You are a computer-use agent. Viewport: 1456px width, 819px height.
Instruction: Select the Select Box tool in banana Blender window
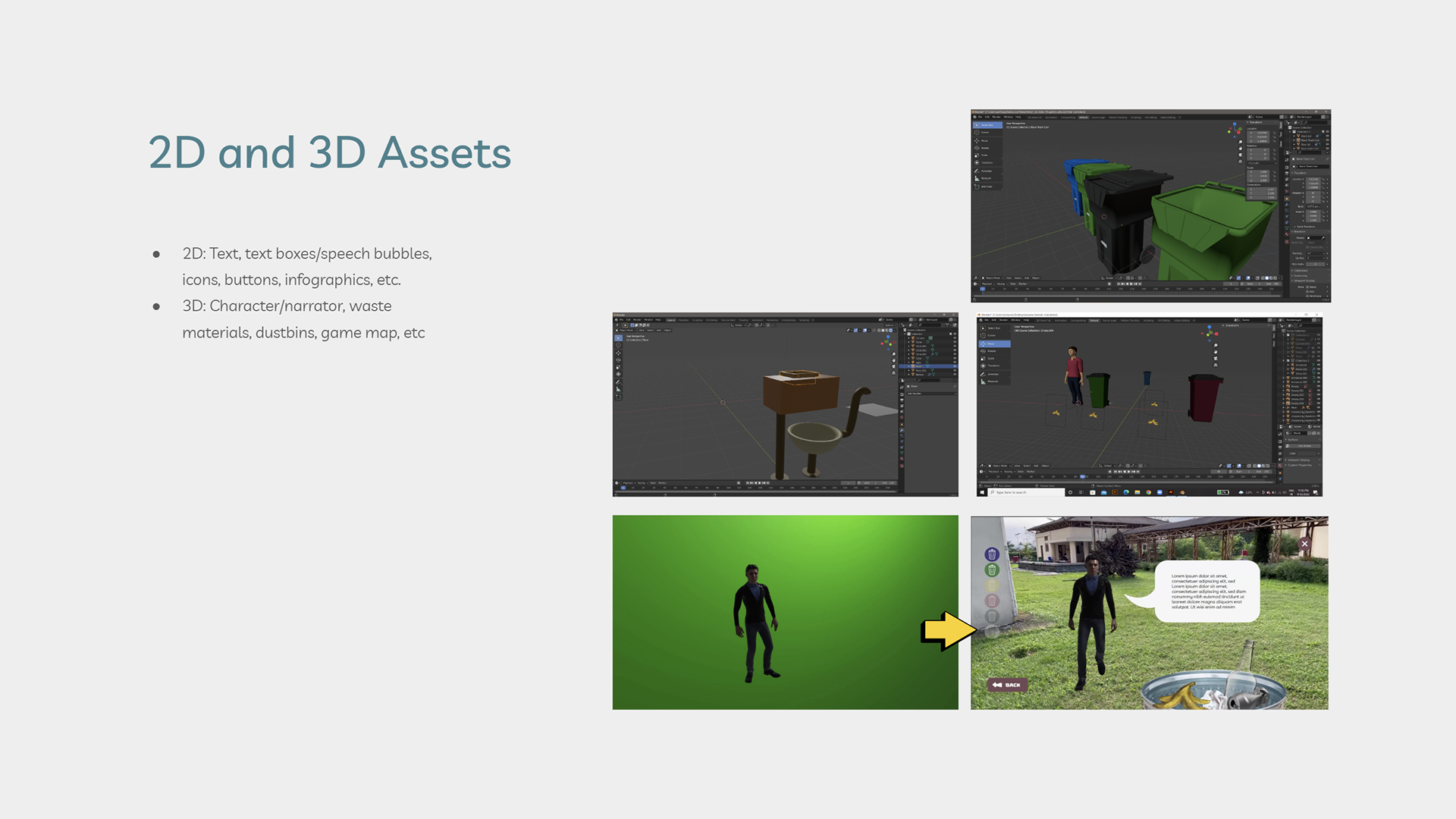pos(995,328)
